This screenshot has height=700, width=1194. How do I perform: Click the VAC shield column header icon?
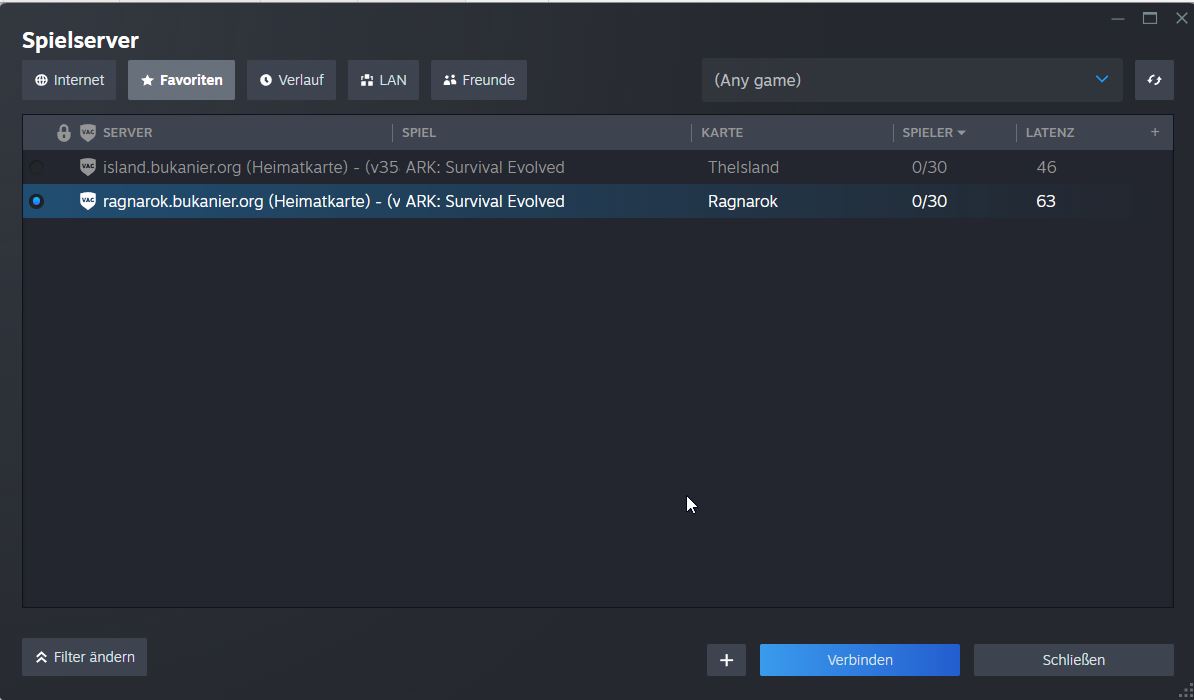click(88, 133)
